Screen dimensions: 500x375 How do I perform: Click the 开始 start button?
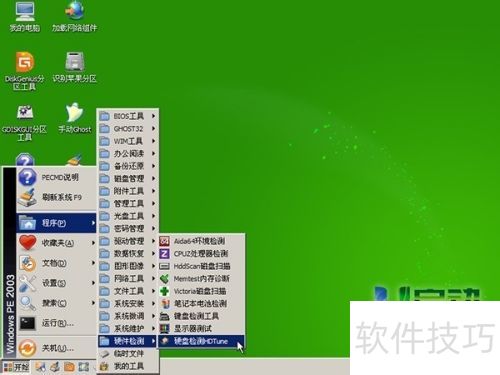click(17, 367)
